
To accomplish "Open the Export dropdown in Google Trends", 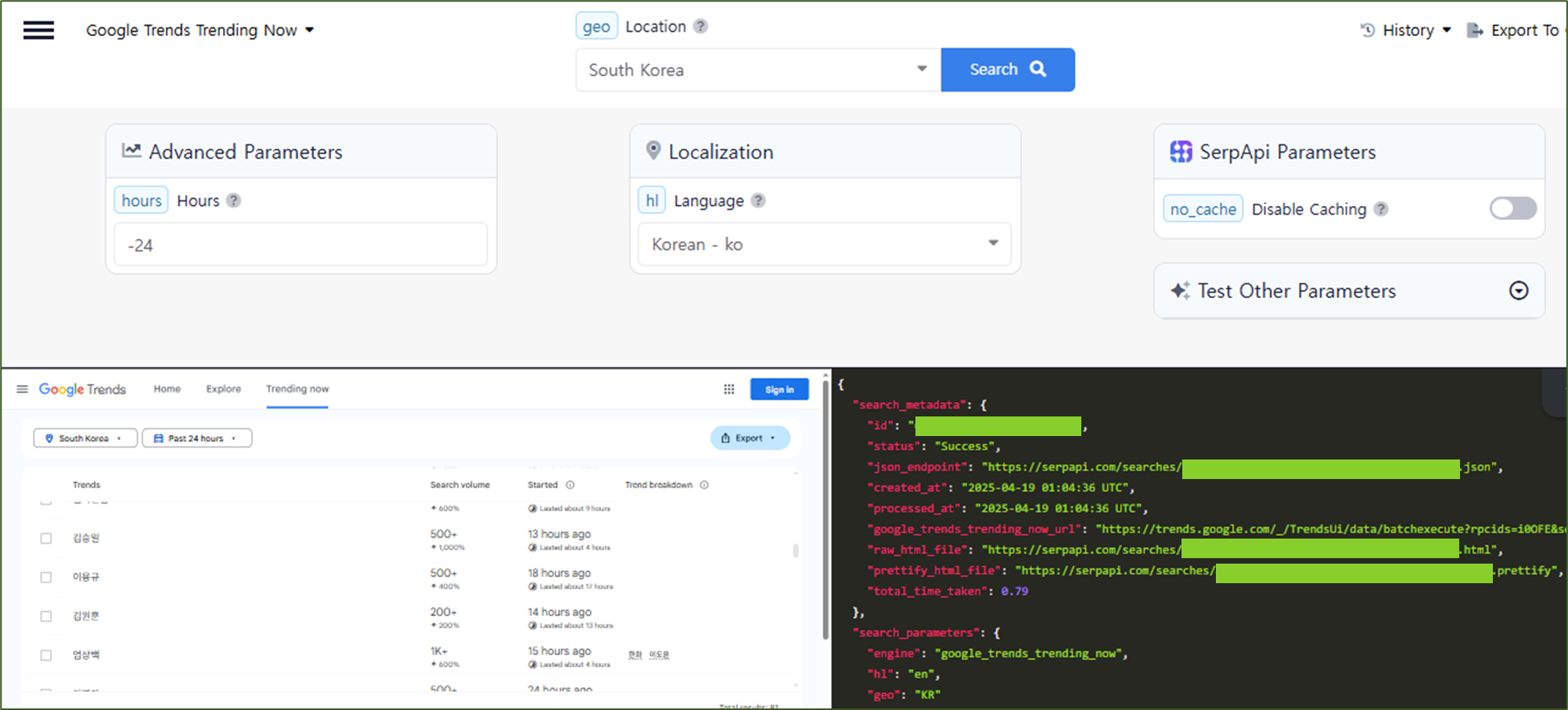I will [750, 438].
